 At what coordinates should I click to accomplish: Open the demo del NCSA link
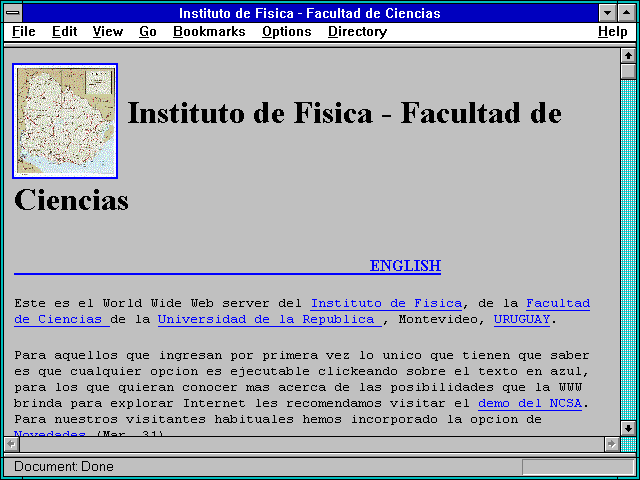click(530, 404)
